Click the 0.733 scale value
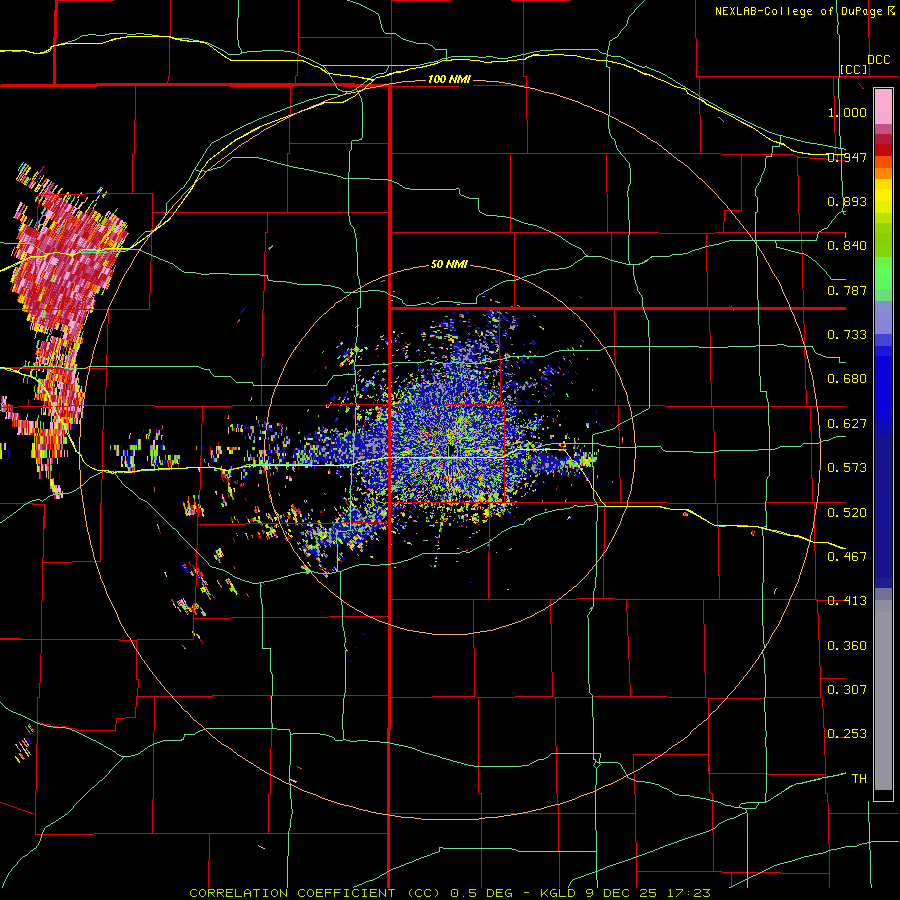 (847, 334)
